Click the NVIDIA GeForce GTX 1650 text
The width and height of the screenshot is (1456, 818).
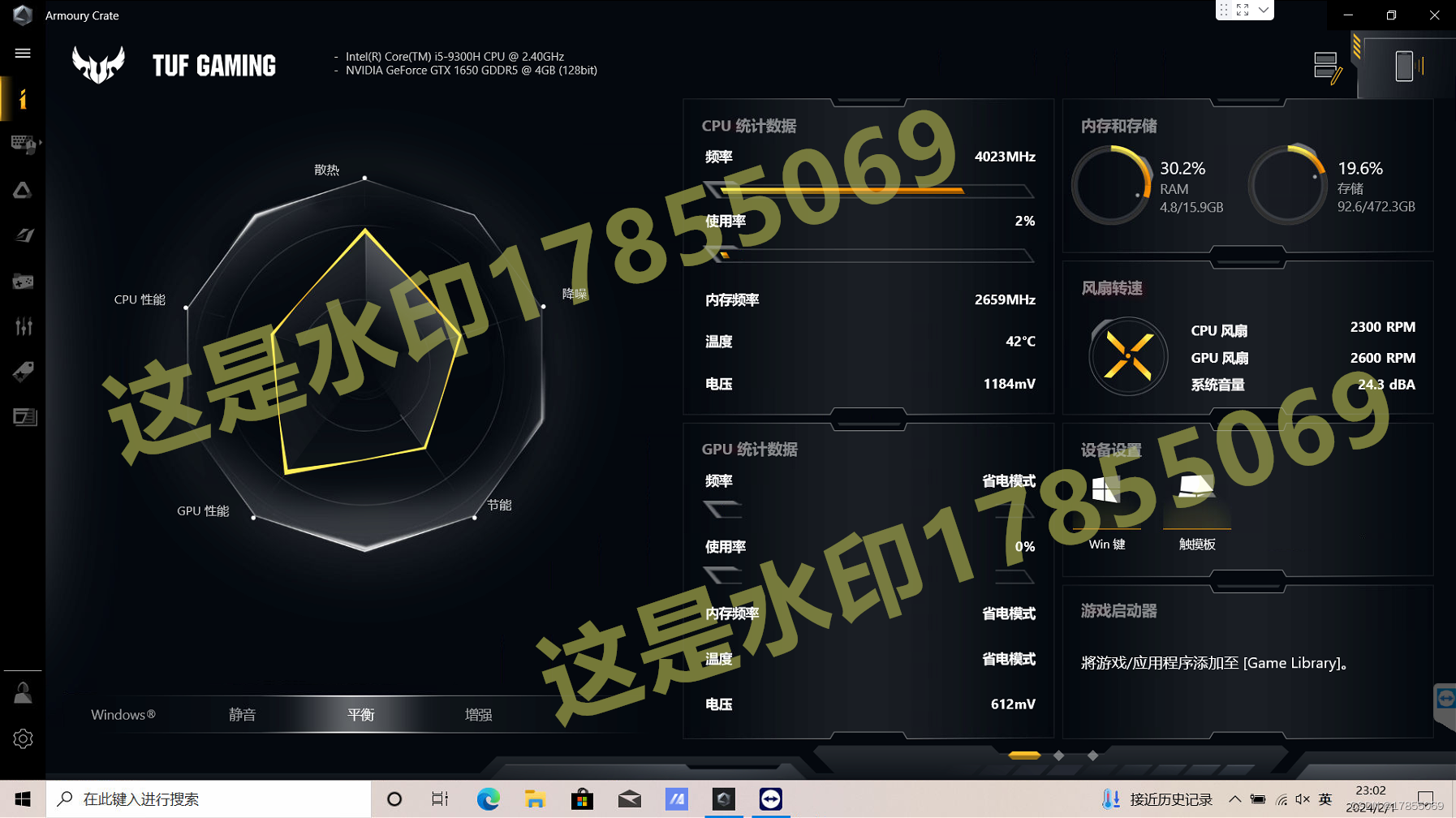tap(472, 71)
